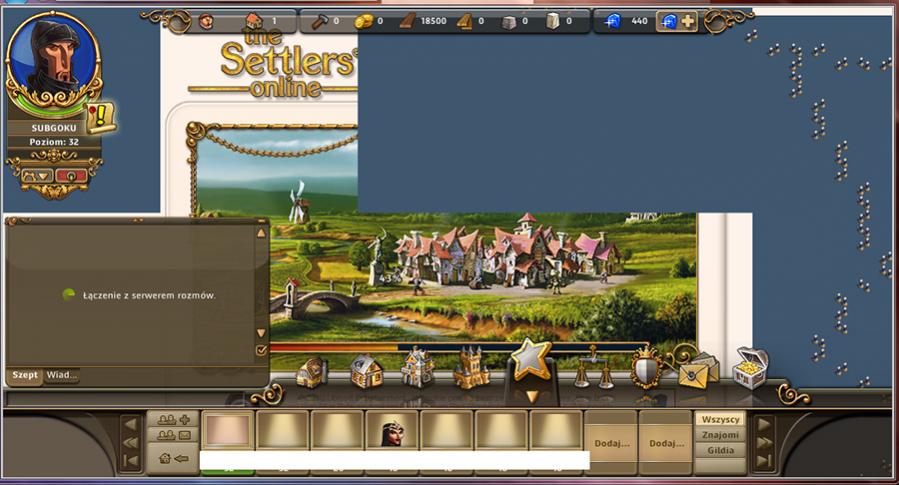Click the SUBGOKU player avatar portrait
The width and height of the screenshot is (899, 485).
point(53,60)
